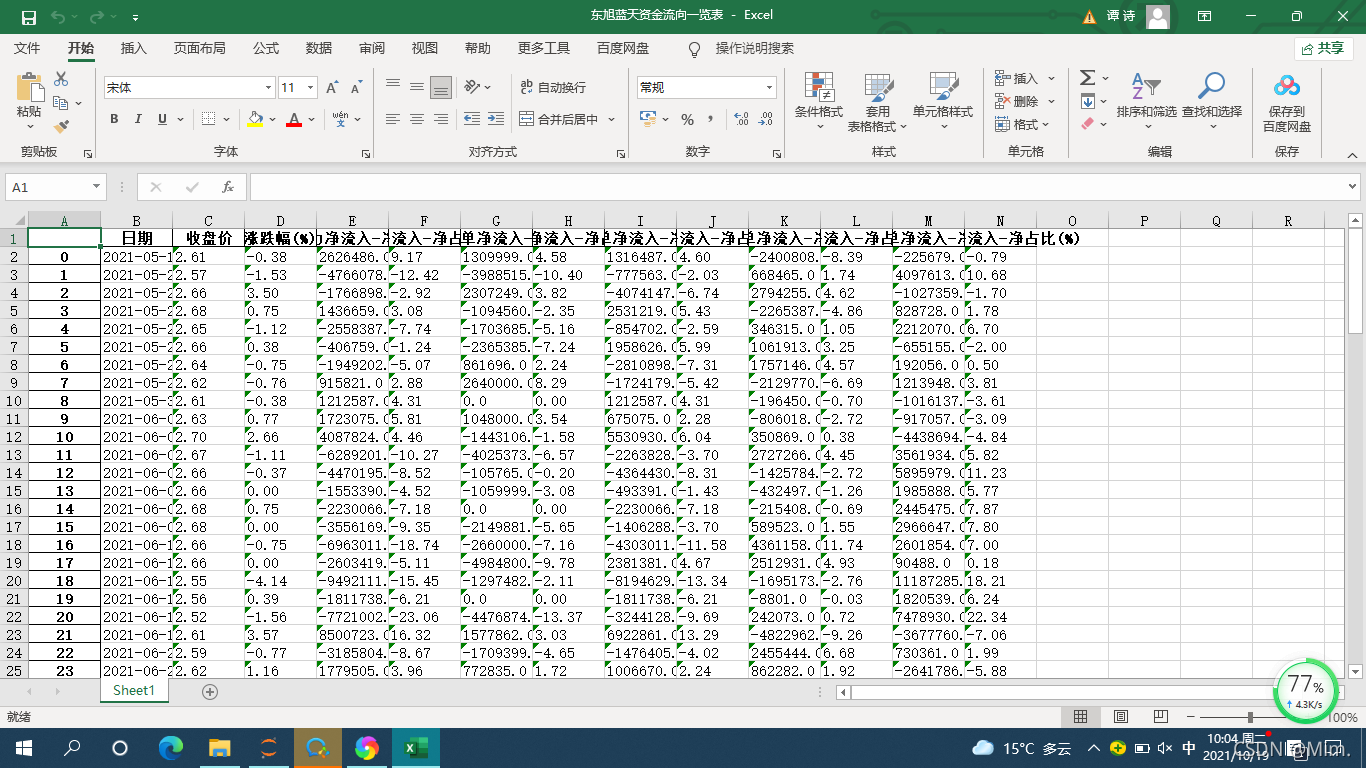The height and width of the screenshot is (768, 1366).
Task: Toggle 自动换行 wrap text
Action: click(x=553, y=88)
